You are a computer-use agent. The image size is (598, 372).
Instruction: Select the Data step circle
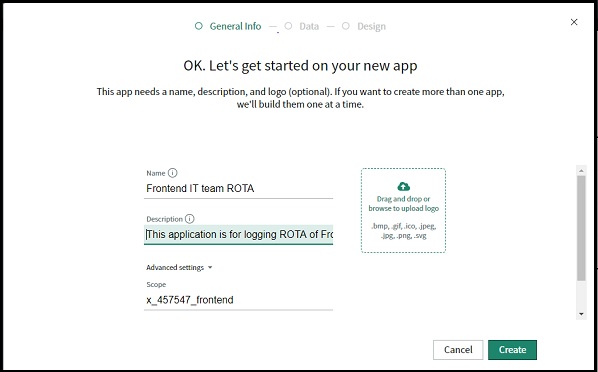pyautogui.click(x=288, y=26)
